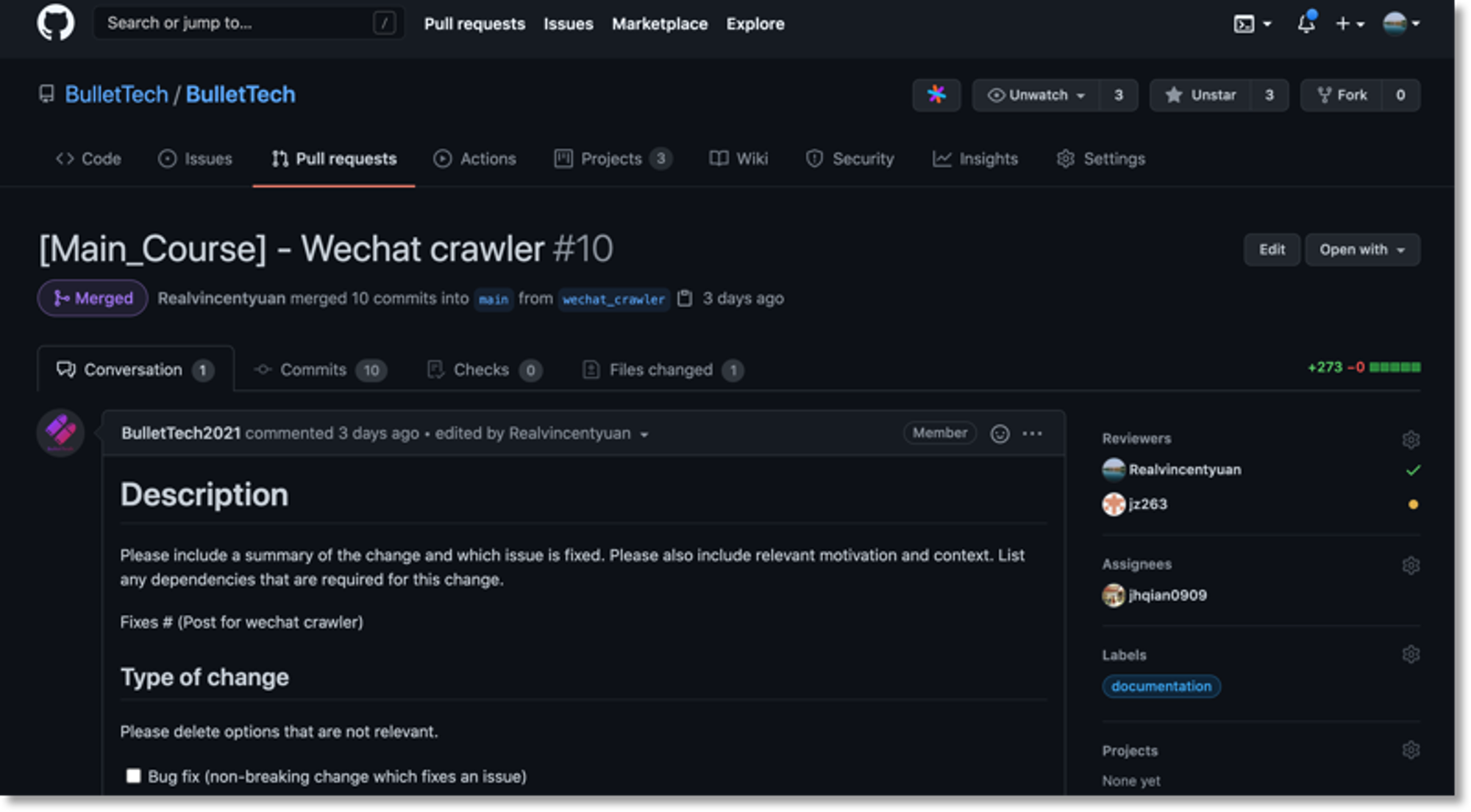The height and width of the screenshot is (812, 1471).
Task: Open Labels settings gear
Action: (x=1411, y=654)
